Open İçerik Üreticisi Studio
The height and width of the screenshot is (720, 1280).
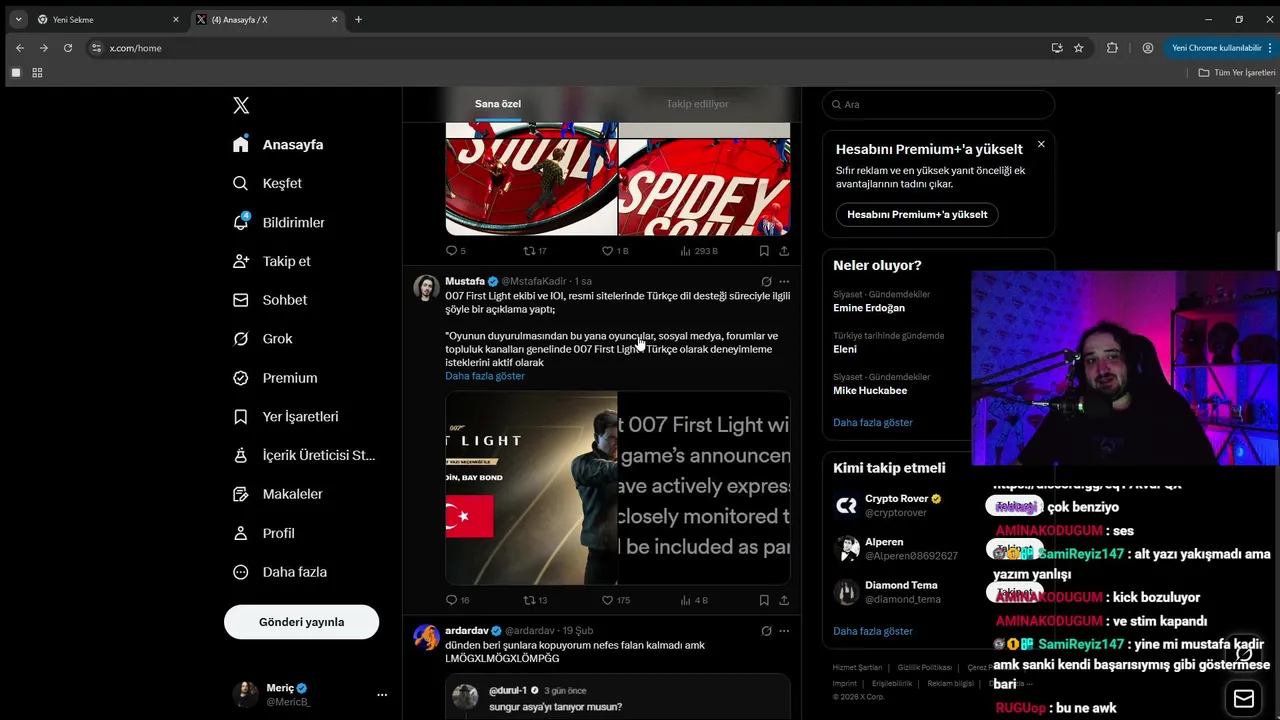(x=304, y=455)
